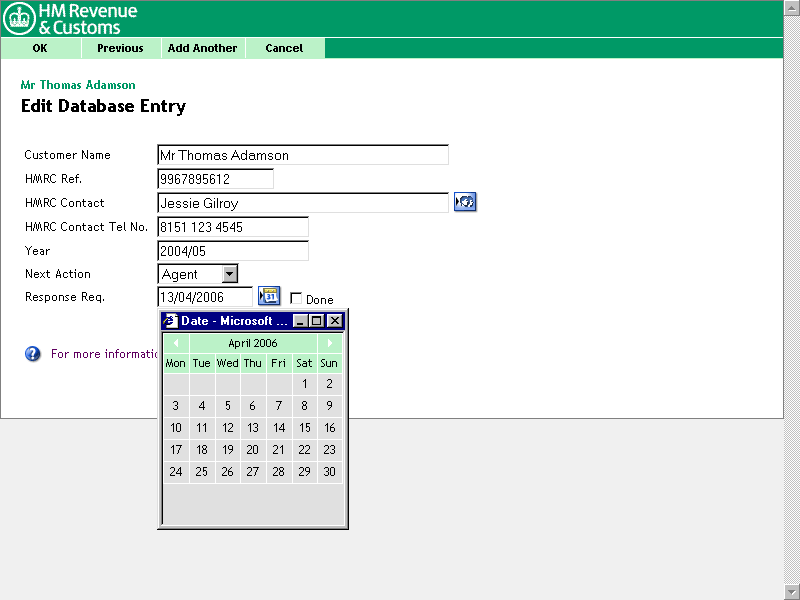The height and width of the screenshot is (600, 800).
Task: Tick the Done checkbox
Action: [296, 299]
